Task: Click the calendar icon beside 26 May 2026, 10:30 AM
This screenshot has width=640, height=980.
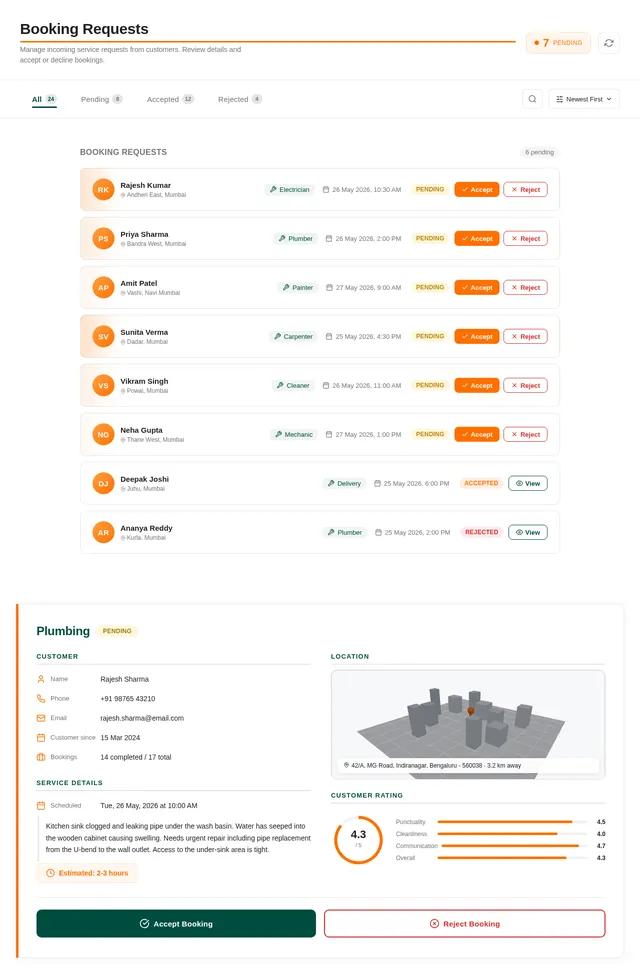Action: coord(326,190)
